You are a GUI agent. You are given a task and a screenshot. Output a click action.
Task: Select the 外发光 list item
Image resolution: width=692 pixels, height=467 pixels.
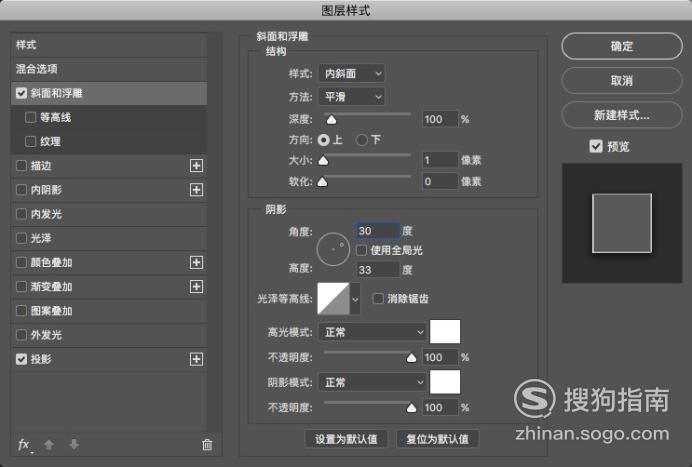109,335
